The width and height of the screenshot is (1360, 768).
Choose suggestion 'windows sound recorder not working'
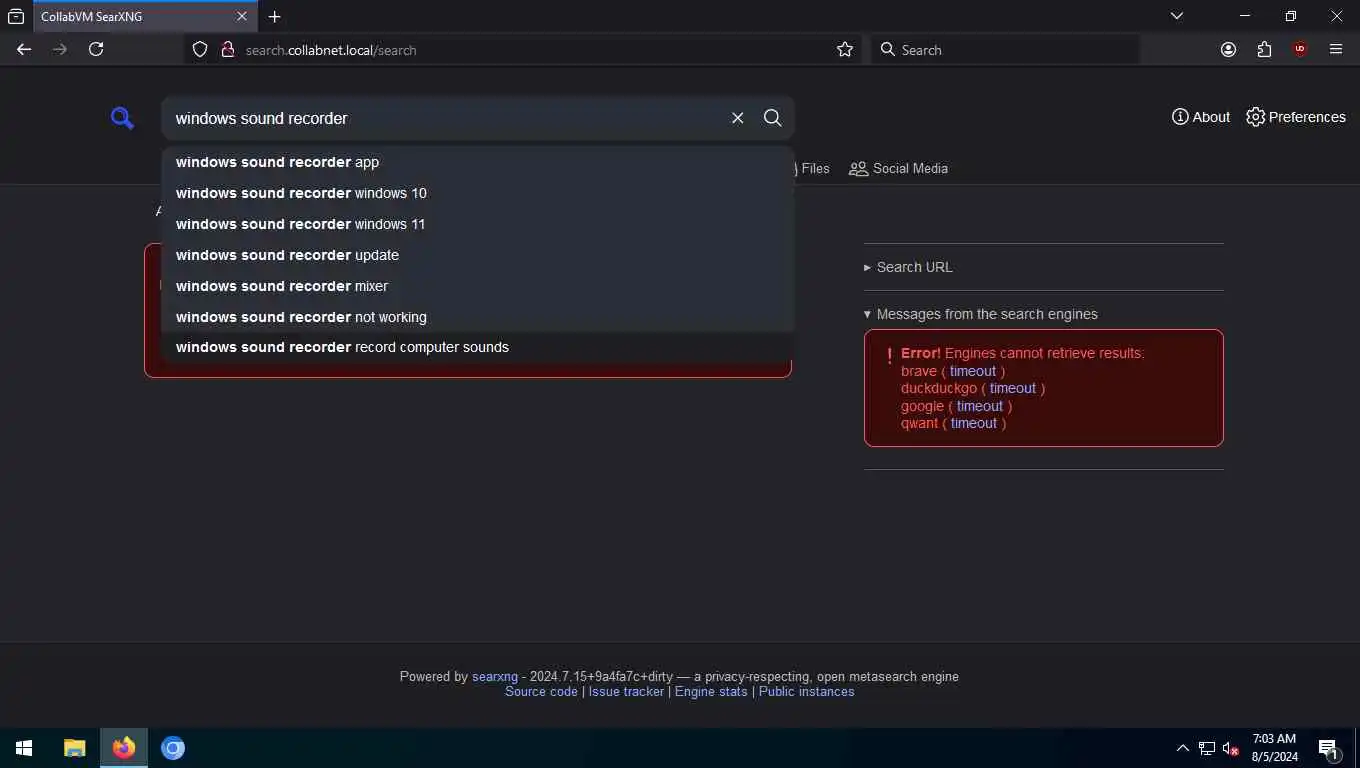[x=478, y=317]
